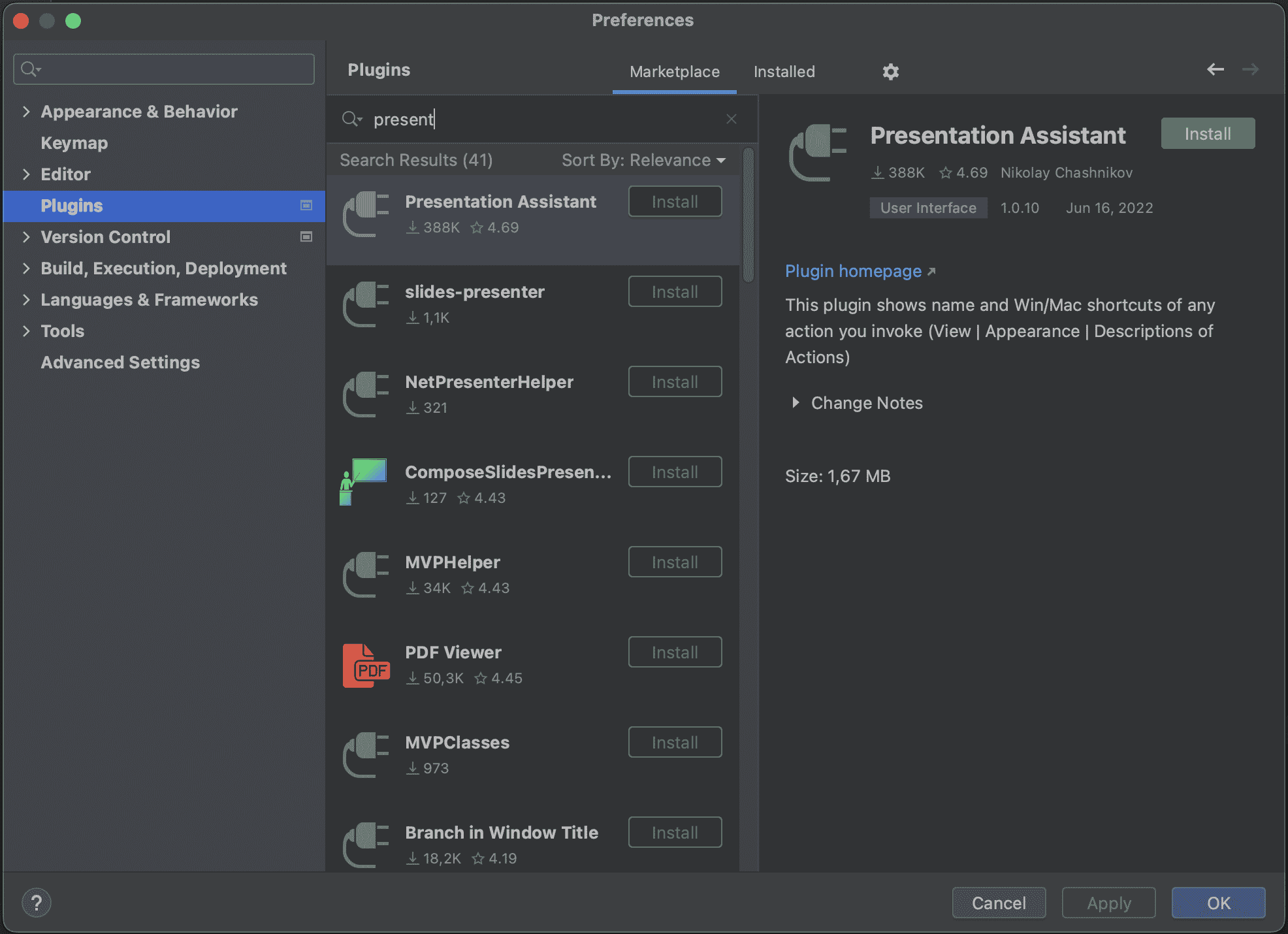The height and width of the screenshot is (934, 1288).
Task: Click the Presentation Assistant plug icon
Action: [x=366, y=214]
